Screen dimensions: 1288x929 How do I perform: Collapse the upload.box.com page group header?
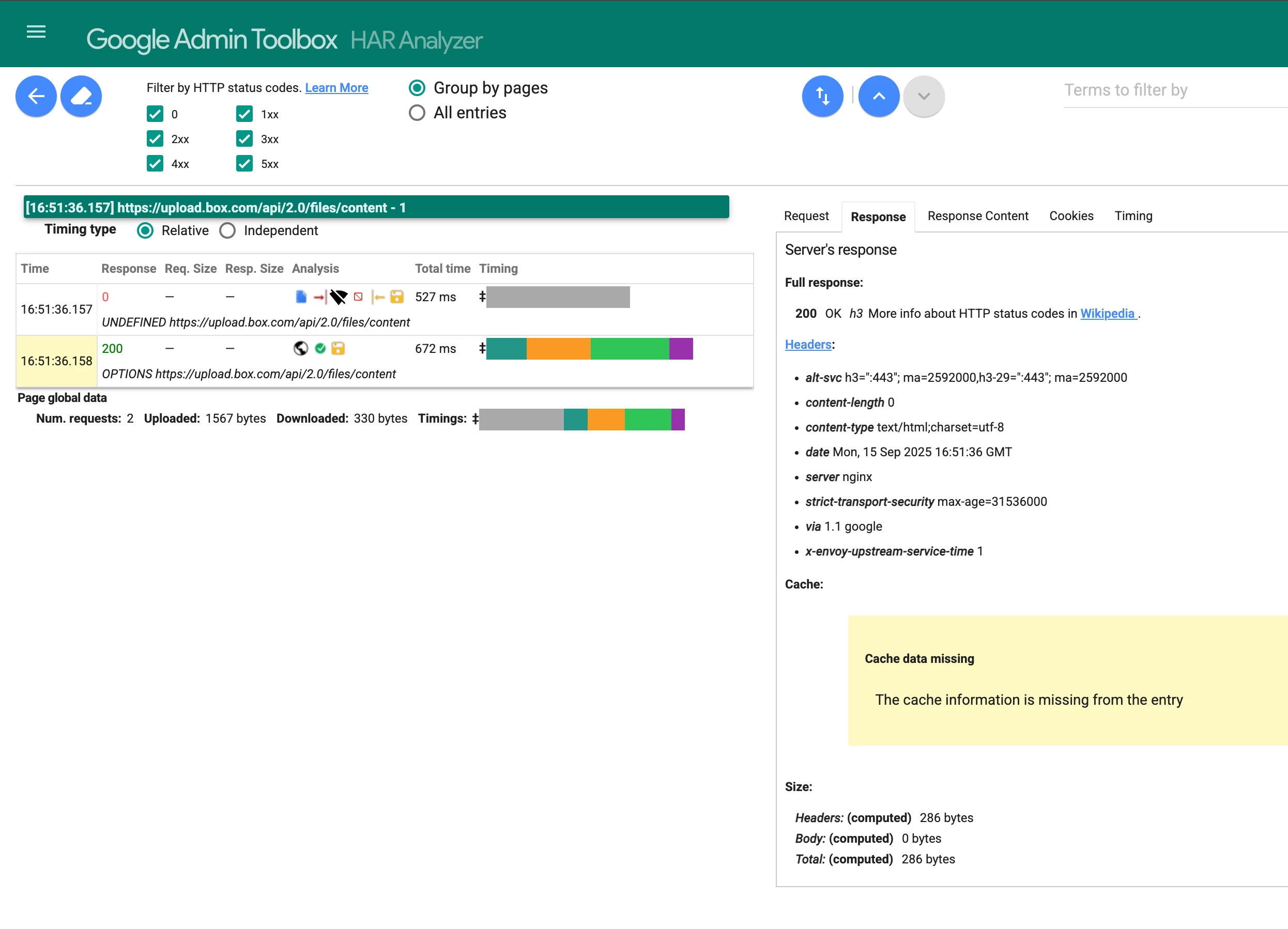[x=376, y=207]
